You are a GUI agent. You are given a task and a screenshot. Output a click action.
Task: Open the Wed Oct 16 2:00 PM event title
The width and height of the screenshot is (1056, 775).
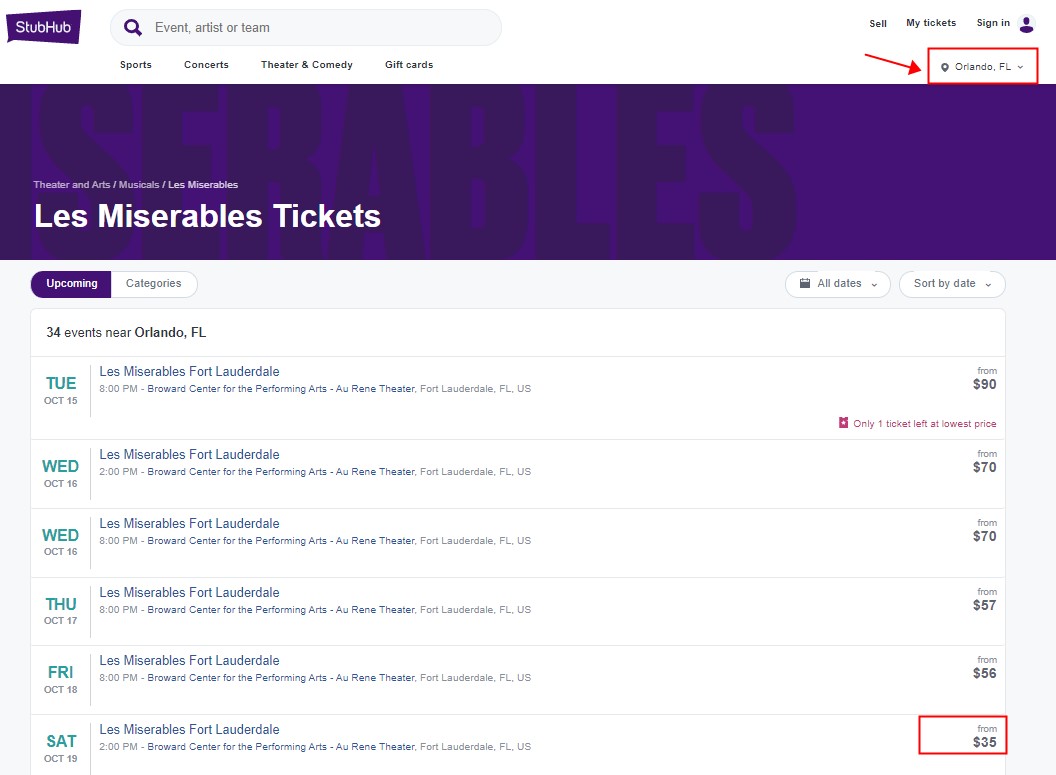[189, 454]
